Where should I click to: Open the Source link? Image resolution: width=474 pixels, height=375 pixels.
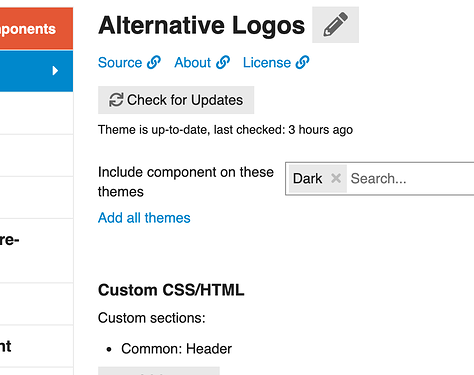129,63
